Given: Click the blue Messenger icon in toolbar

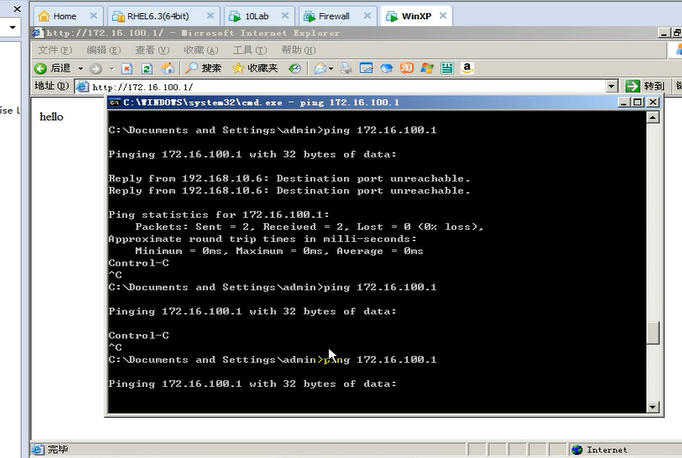Looking at the screenshot, I should point(386,68).
